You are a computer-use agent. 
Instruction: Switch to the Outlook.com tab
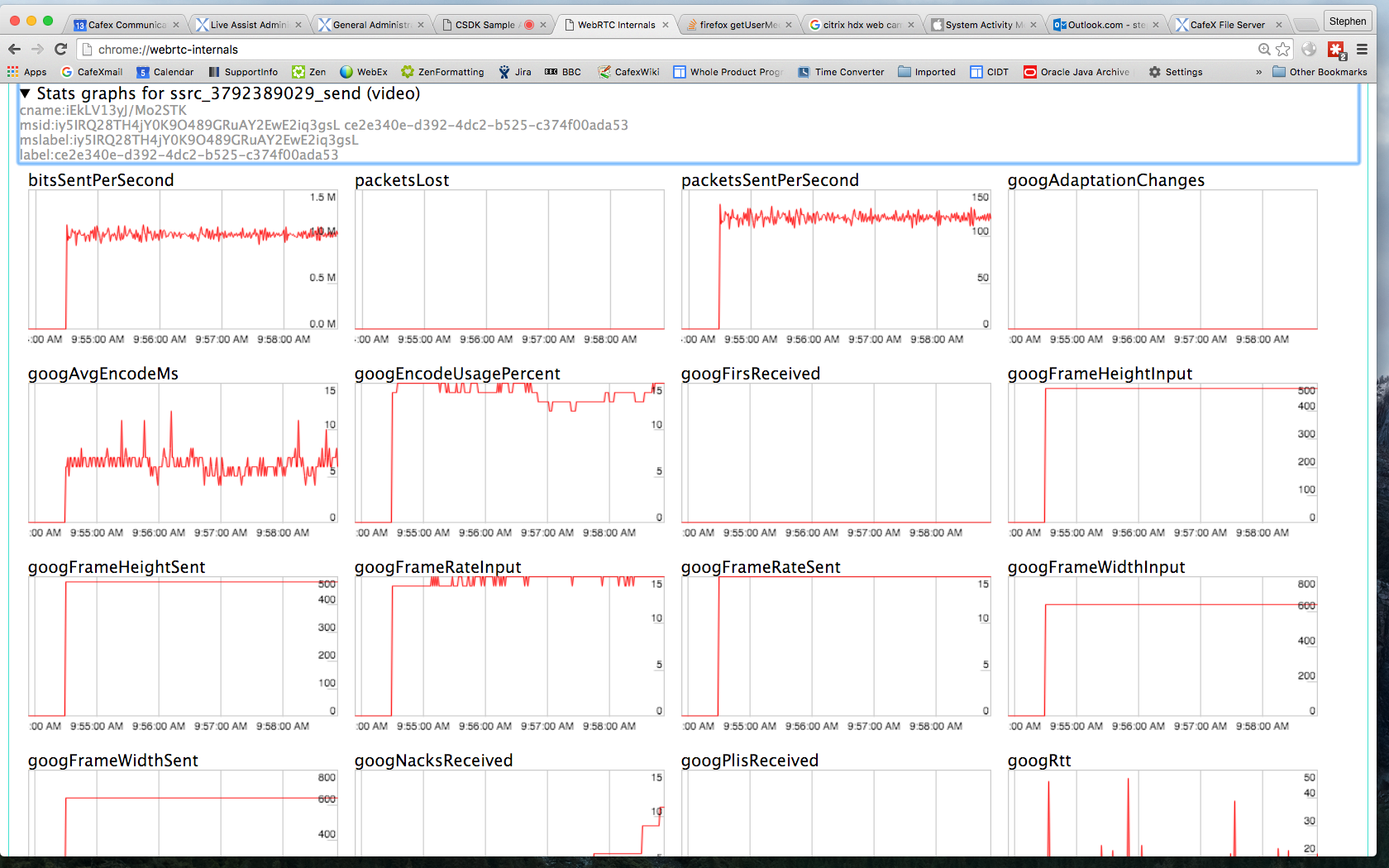point(1105,25)
